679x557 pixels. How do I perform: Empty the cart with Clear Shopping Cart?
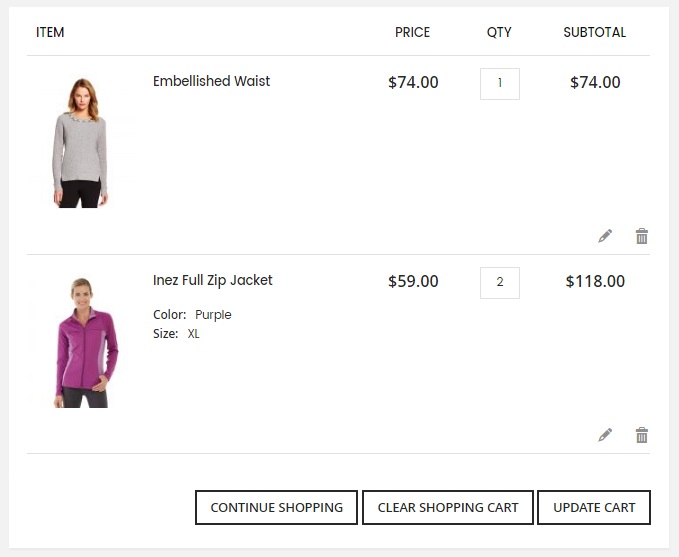448,507
